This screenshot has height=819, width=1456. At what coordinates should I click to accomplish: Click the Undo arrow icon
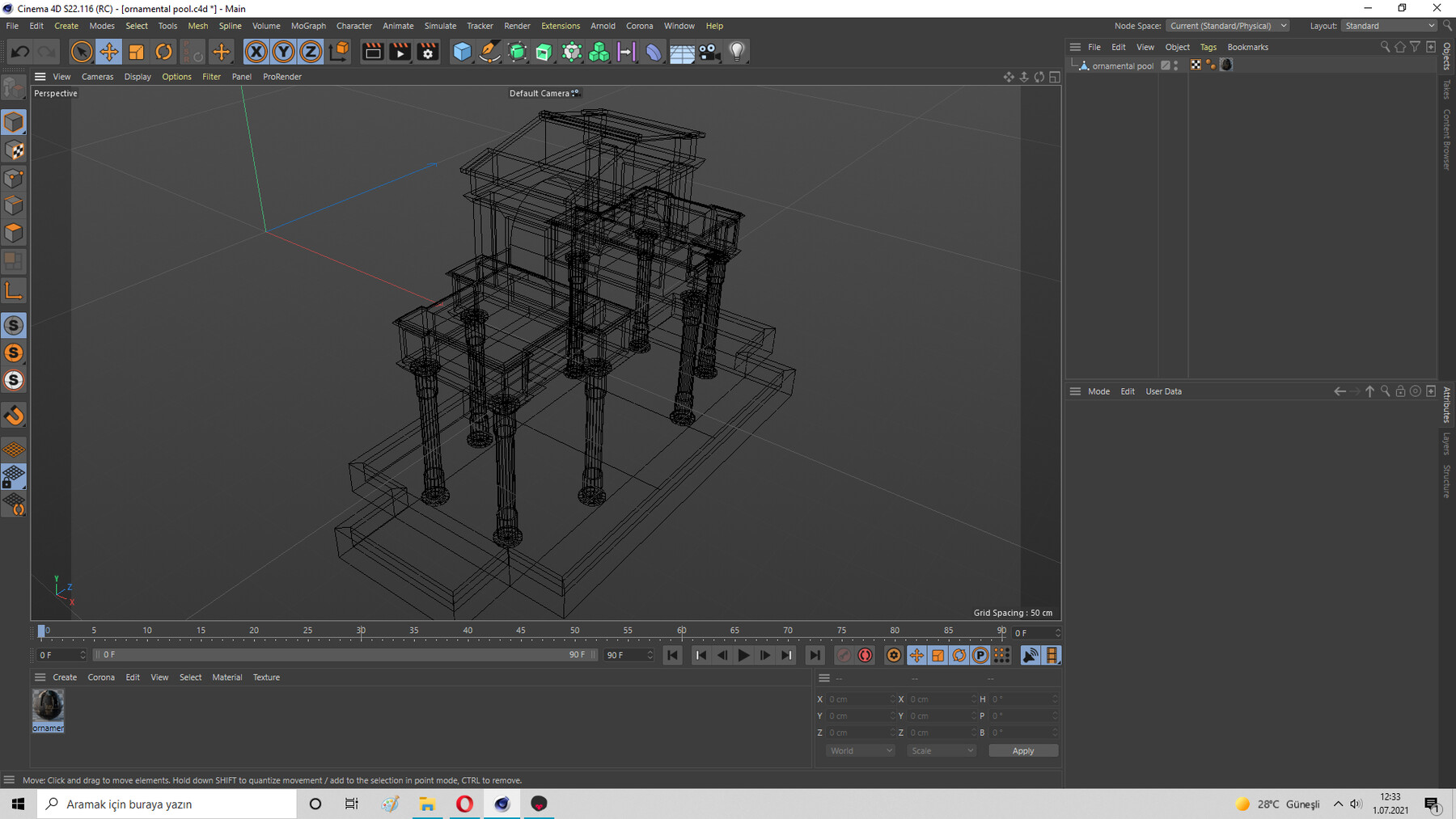[20, 52]
